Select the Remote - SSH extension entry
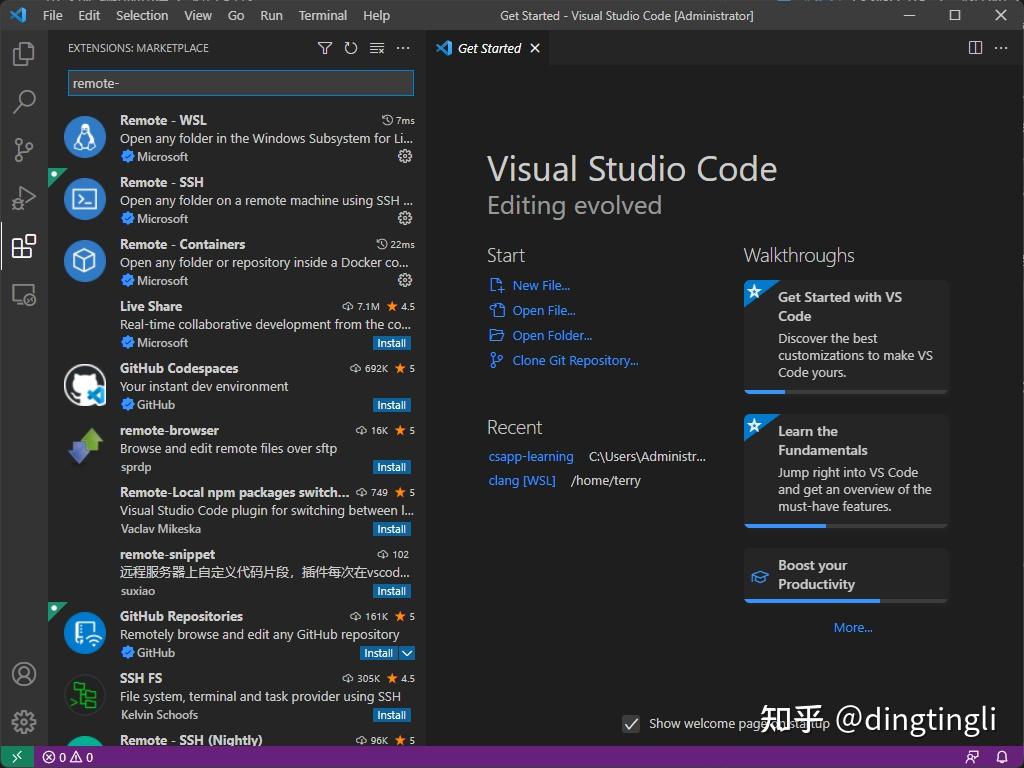 (238, 199)
